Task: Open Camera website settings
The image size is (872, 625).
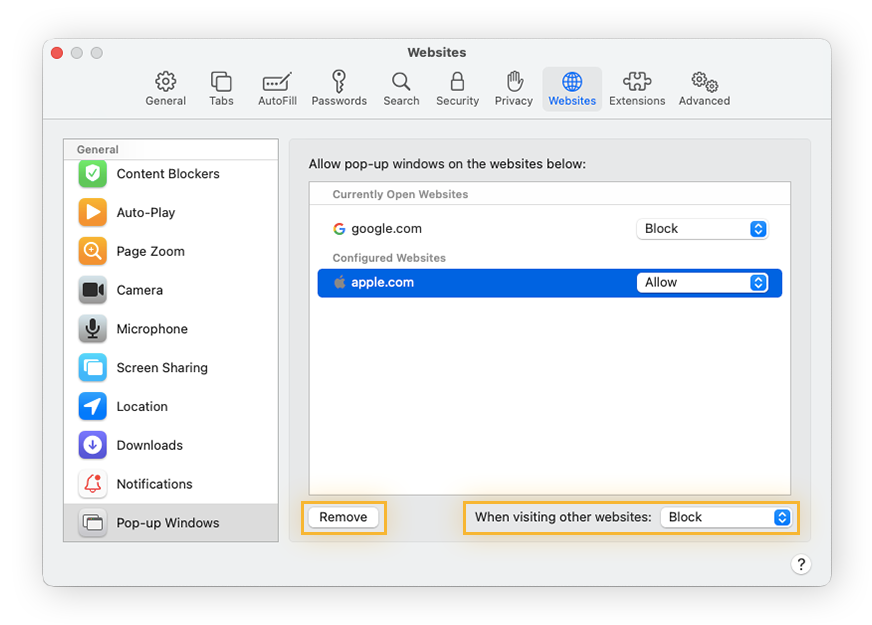Action: click(x=139, y=290)
